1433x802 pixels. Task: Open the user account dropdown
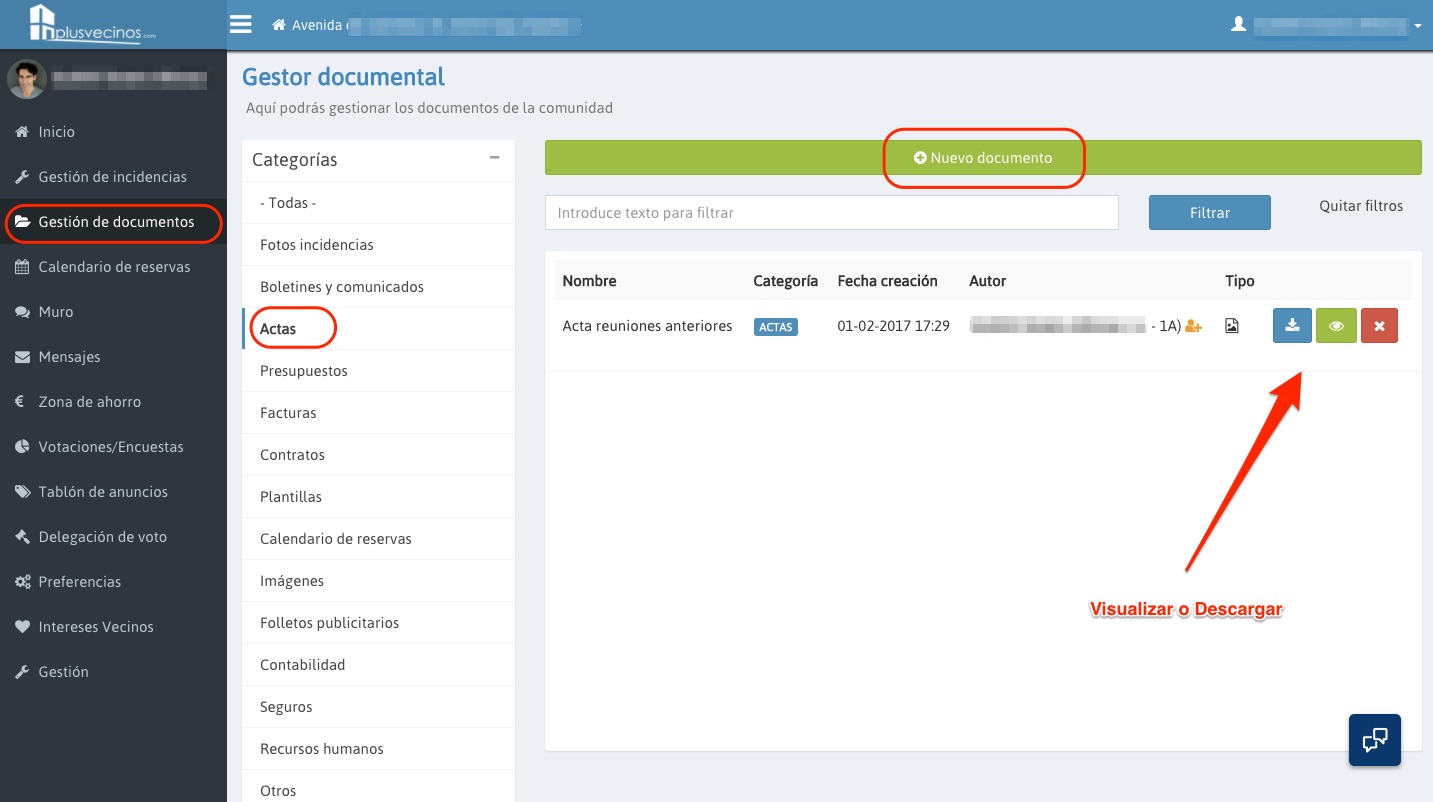pyautogui.click(x=1329, y=25)
